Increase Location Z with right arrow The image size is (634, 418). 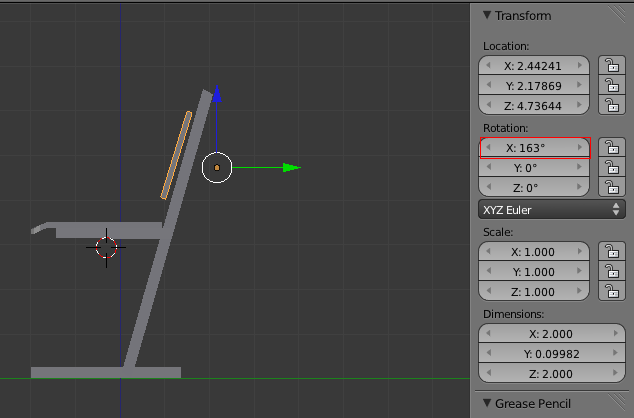[x=580, y=105]
